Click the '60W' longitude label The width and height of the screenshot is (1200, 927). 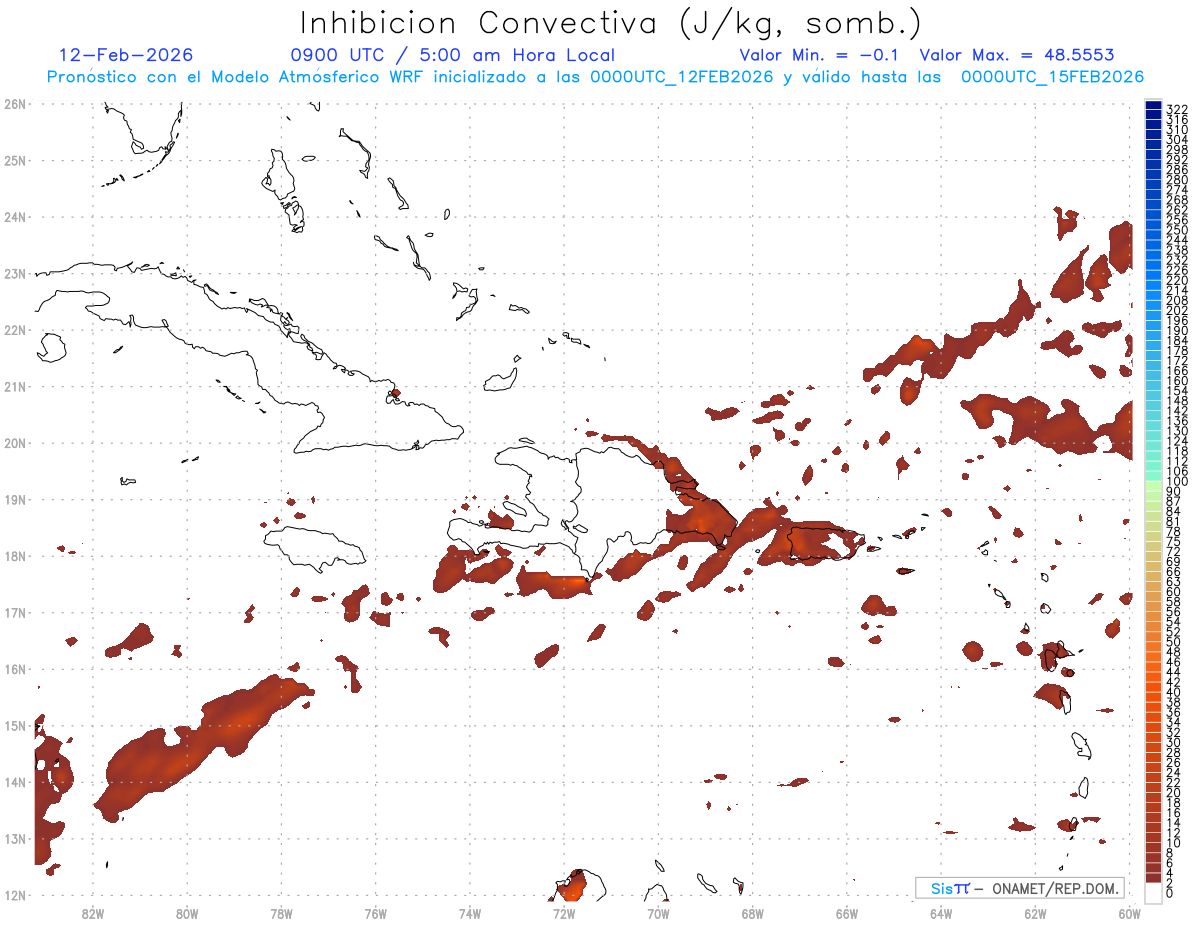(x=1129, y=912)
